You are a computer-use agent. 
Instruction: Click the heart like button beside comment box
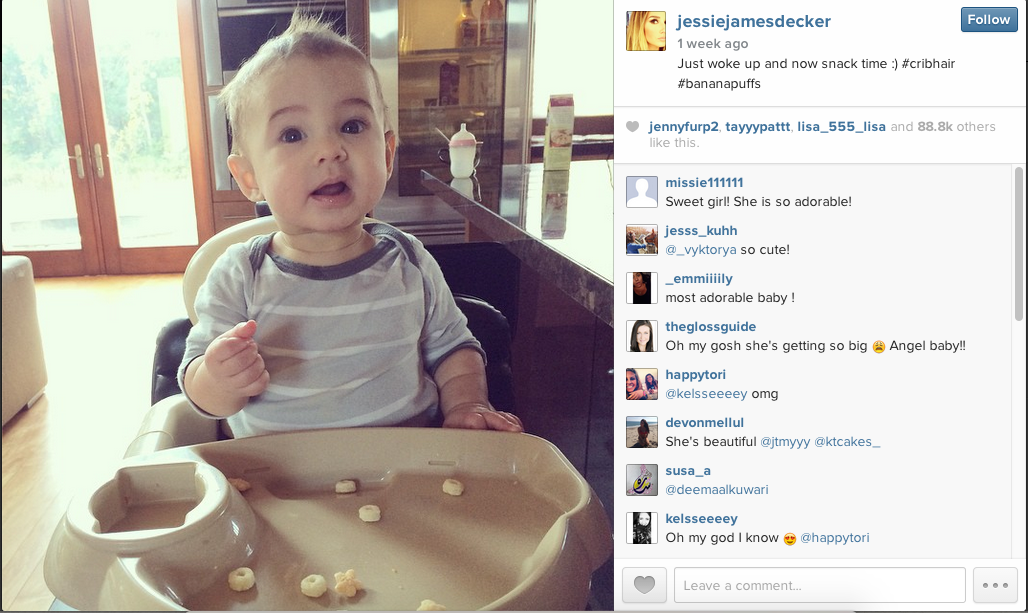(644, 585)
